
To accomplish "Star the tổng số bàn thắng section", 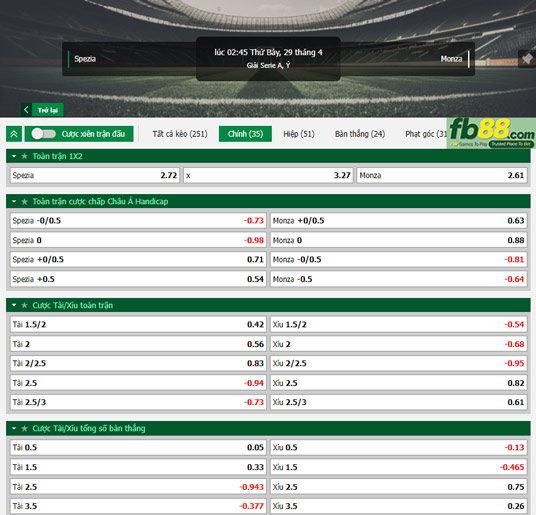I will (x=24, y=428).
